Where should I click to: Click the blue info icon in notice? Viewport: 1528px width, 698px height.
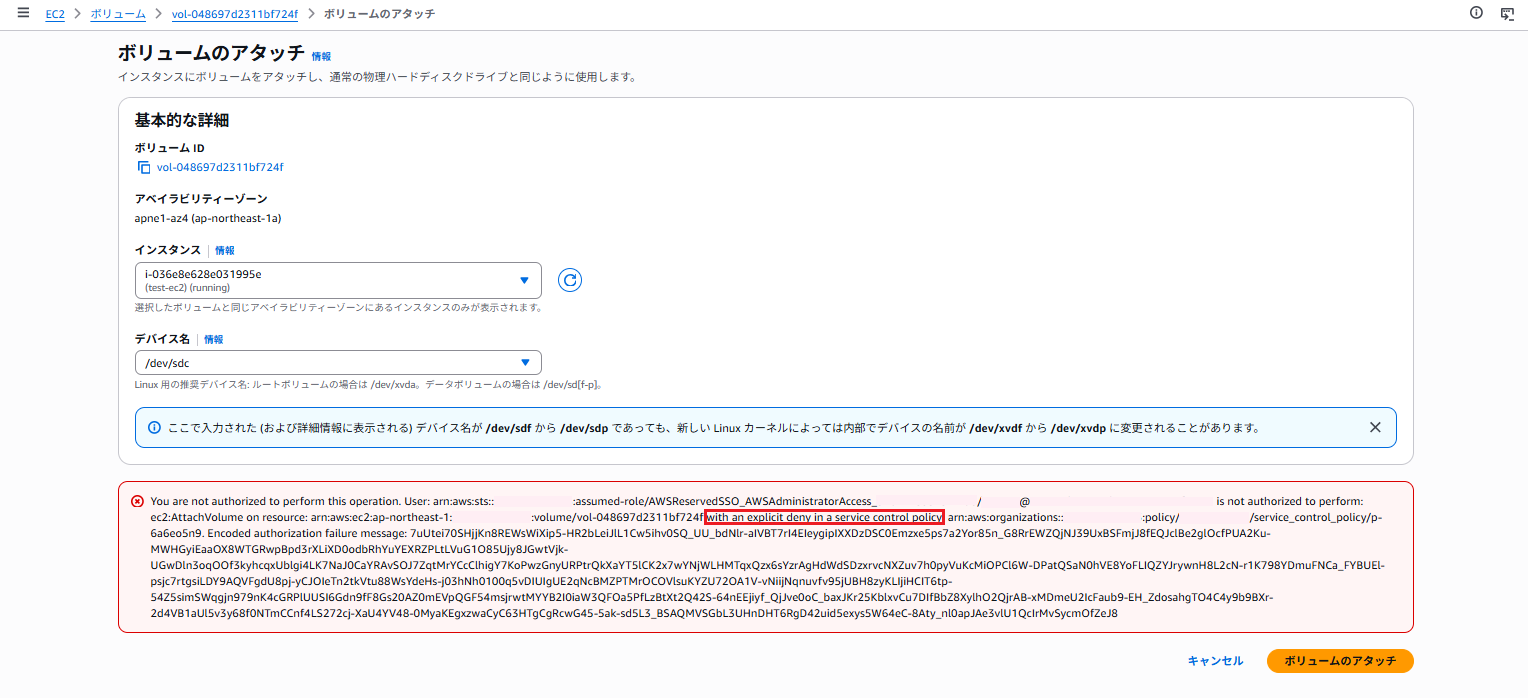[154, 427]
